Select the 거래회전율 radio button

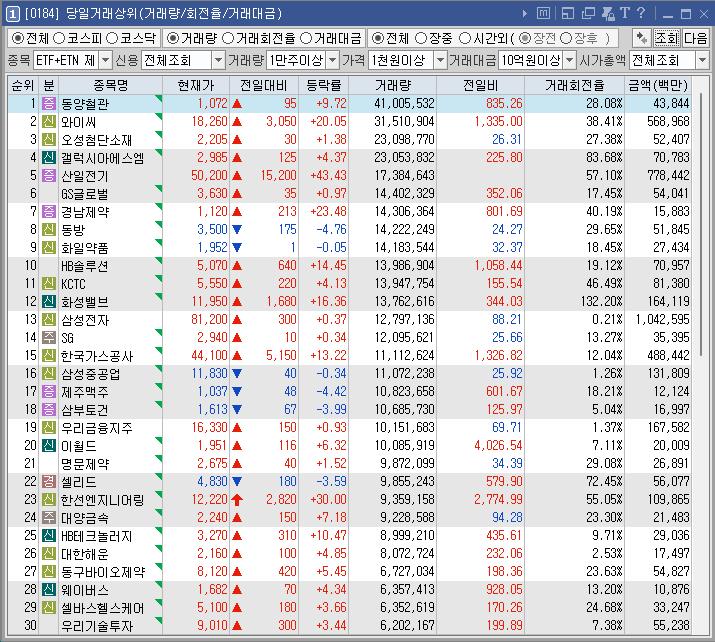(228, 38)
